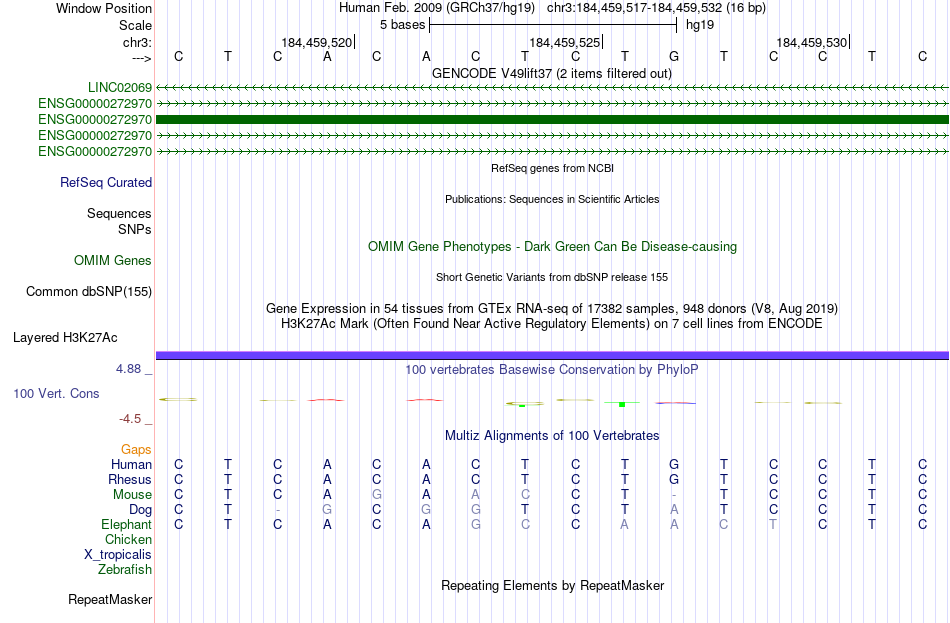Click the 4.88 PhyloP upper scale value
This screenshot has height=623, width=950.
[x=128, y=368]
